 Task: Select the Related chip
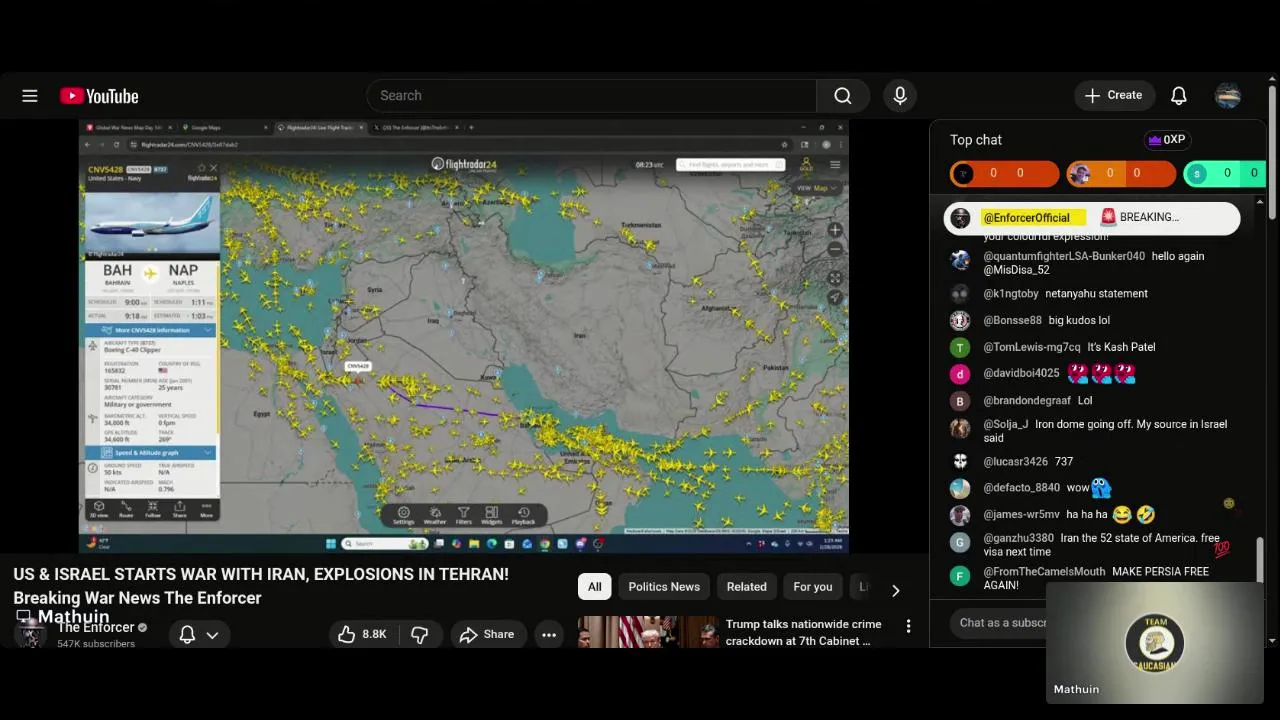747,587
